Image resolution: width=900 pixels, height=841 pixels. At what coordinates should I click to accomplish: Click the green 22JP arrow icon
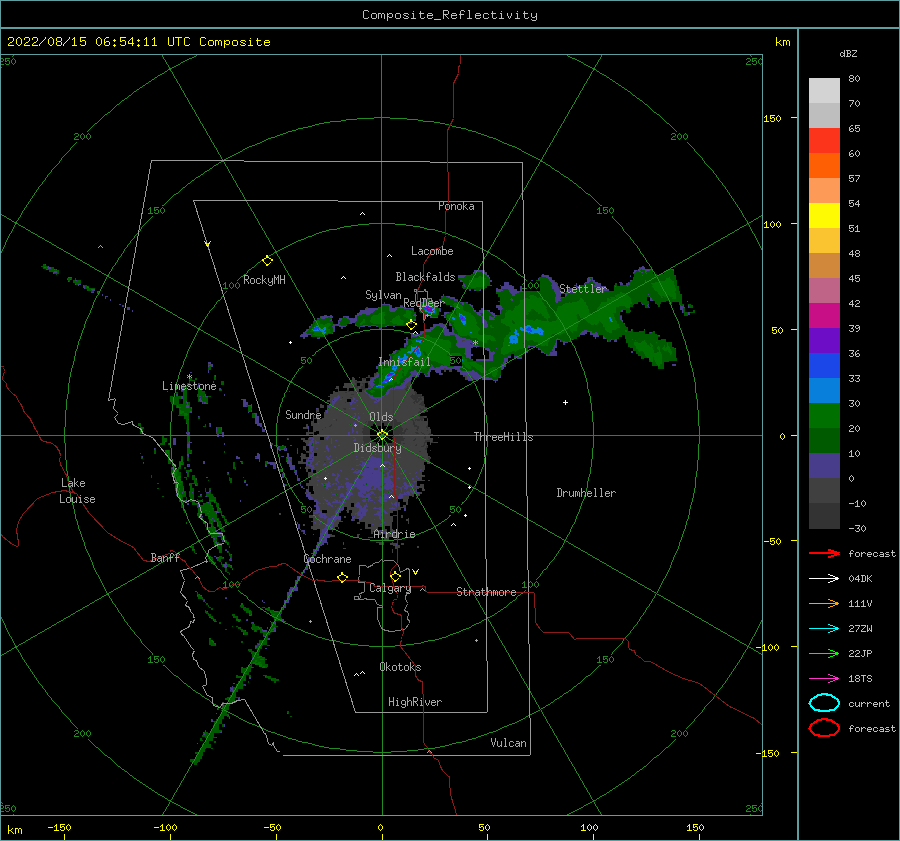[x=824, y=653]
